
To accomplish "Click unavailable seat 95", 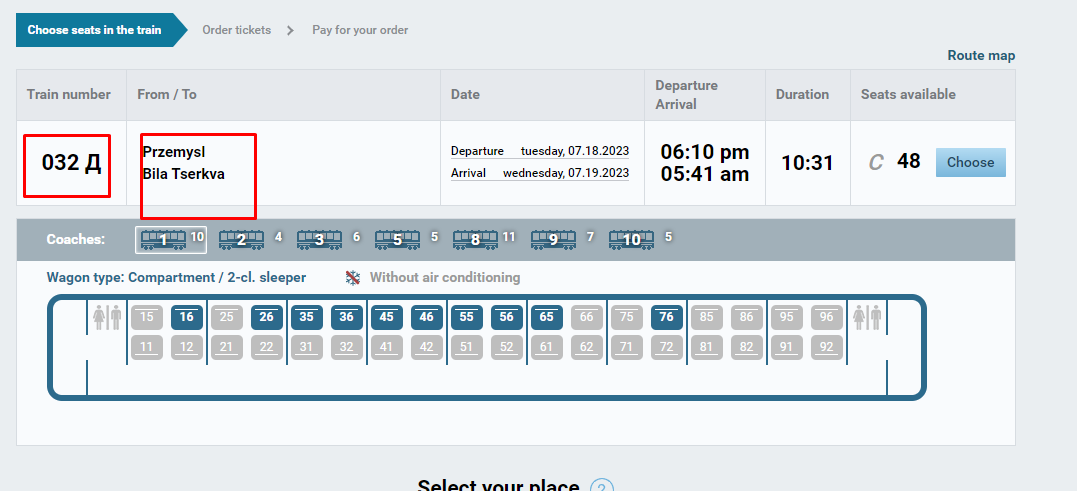I will coord(787,317).
